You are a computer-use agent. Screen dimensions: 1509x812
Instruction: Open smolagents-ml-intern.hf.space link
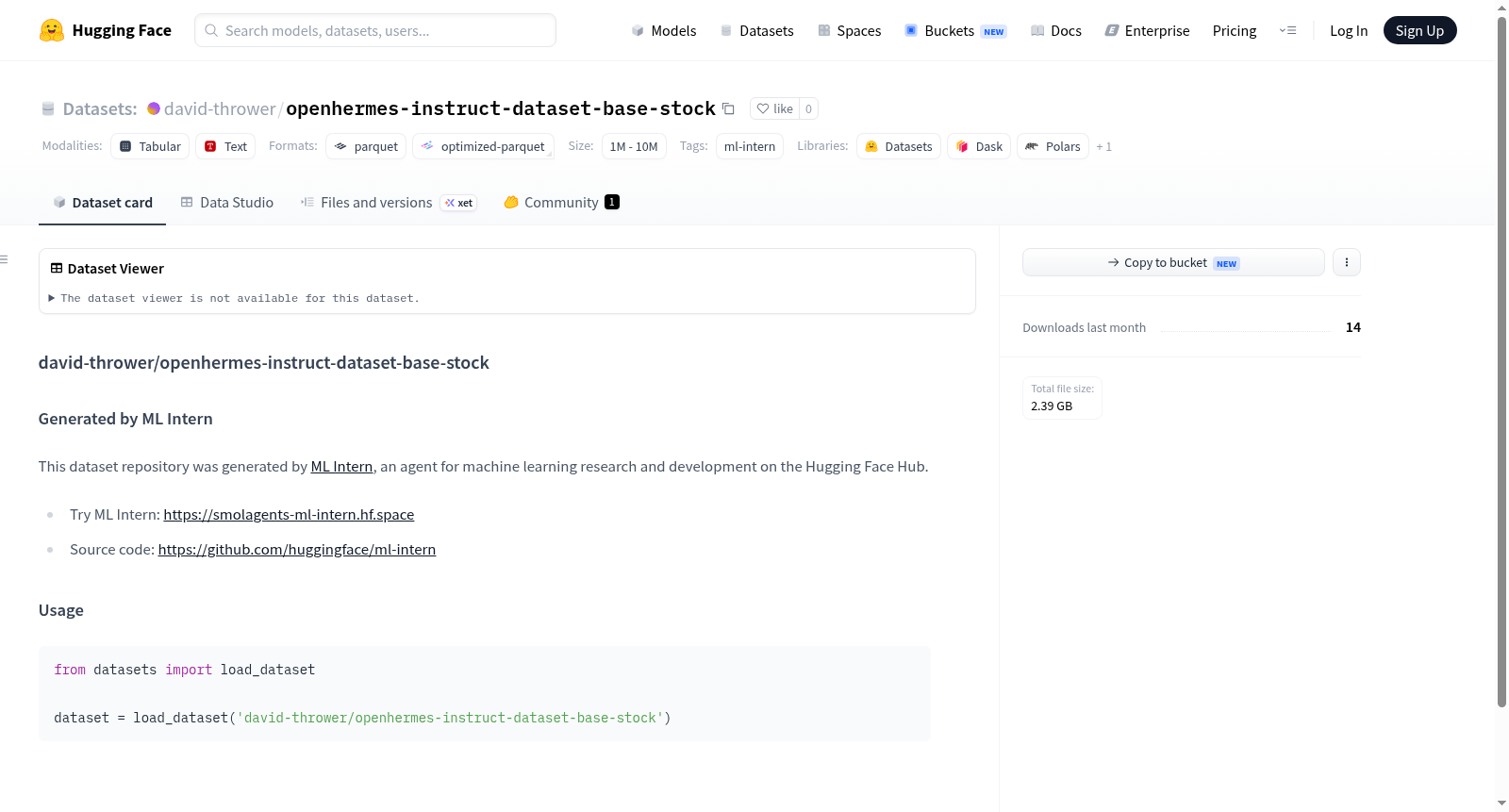pyautogui.click(x=289, y=514)
